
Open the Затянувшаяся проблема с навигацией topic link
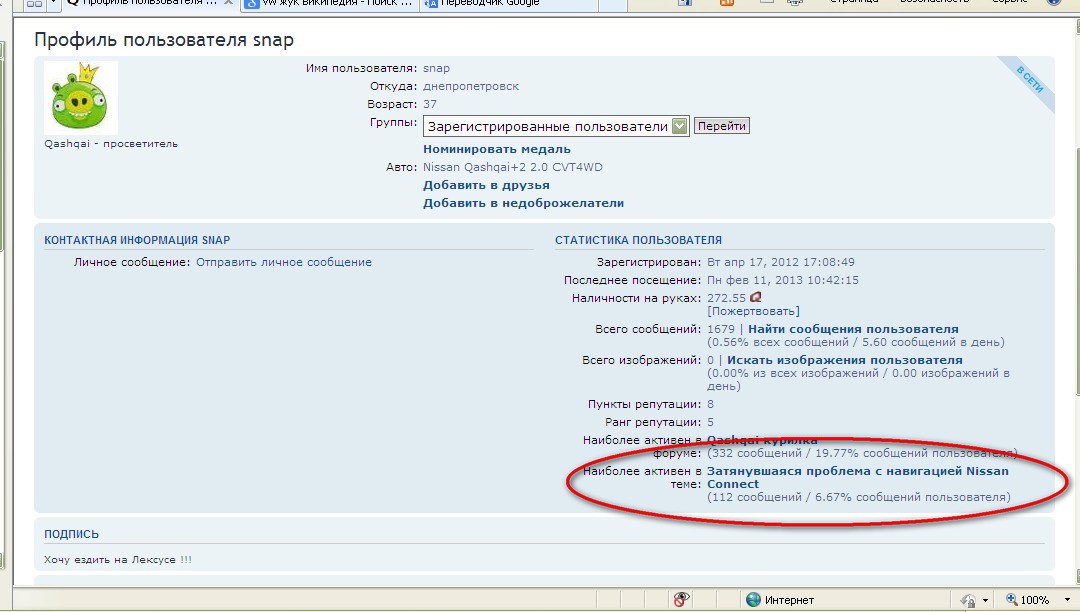(x=857, y=471)
